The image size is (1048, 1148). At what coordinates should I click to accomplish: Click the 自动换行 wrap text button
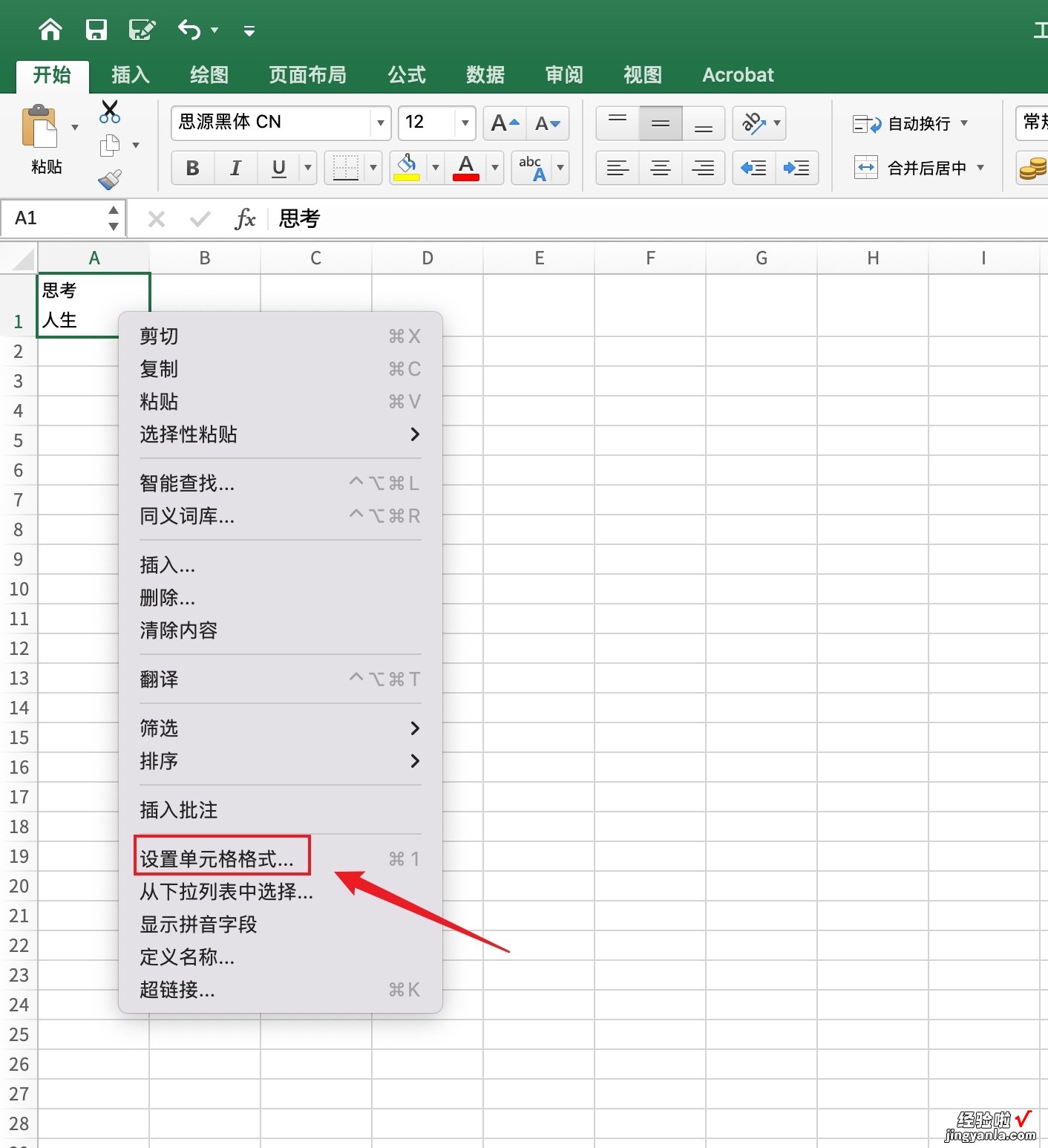point(903,123)
